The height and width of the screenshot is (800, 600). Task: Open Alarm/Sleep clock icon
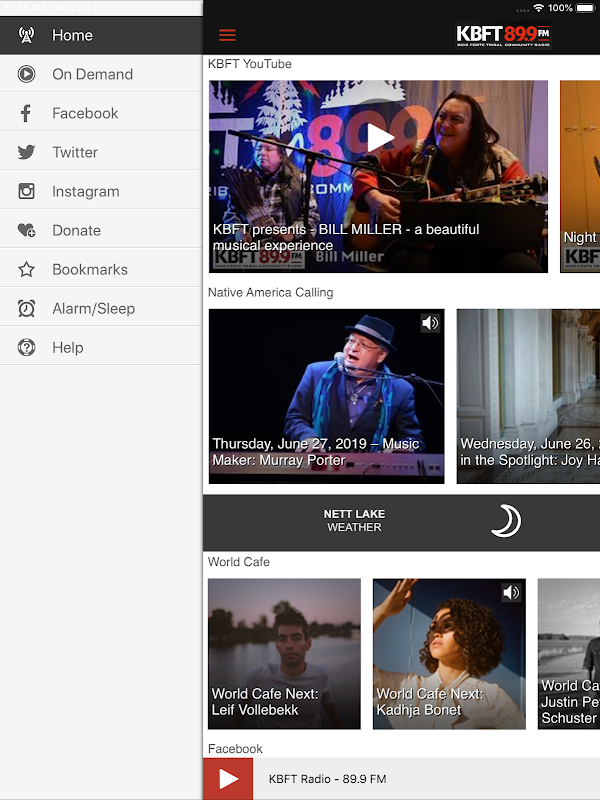[27, 308]
